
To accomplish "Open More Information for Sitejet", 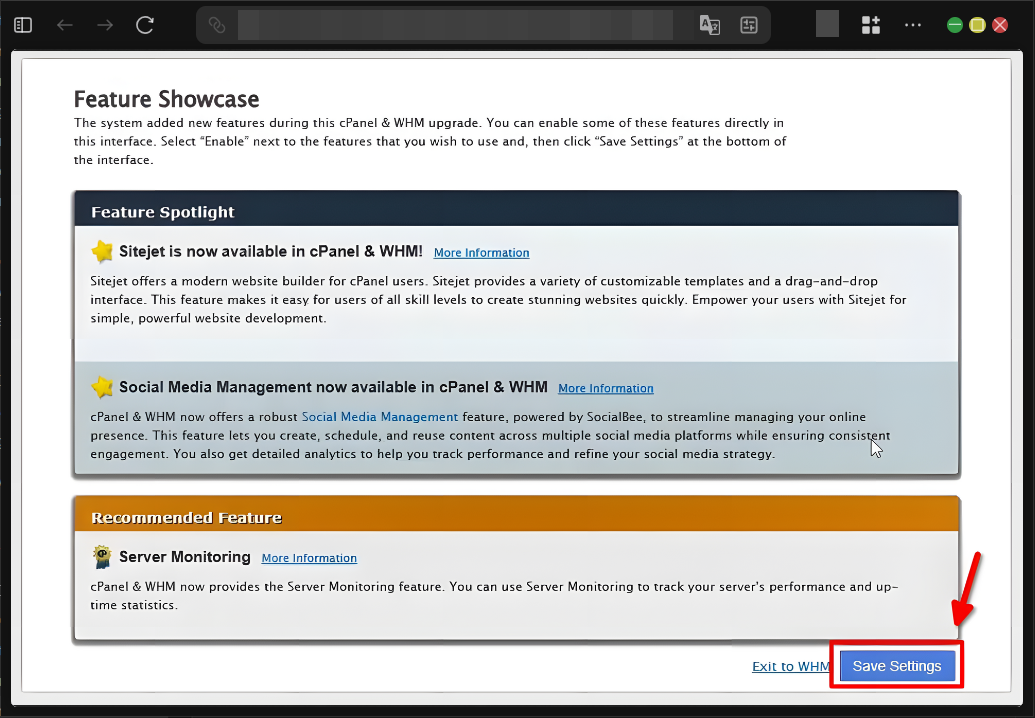I will 481,252.
